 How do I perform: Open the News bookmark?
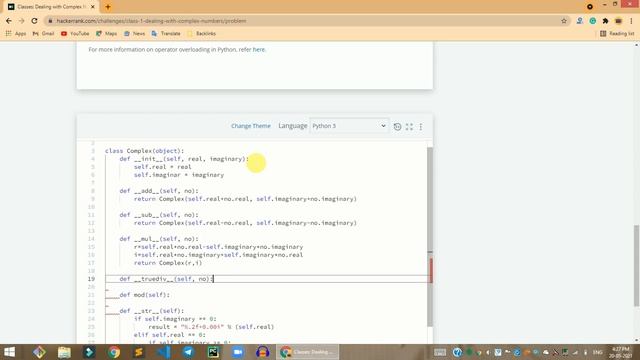point(134,33)
